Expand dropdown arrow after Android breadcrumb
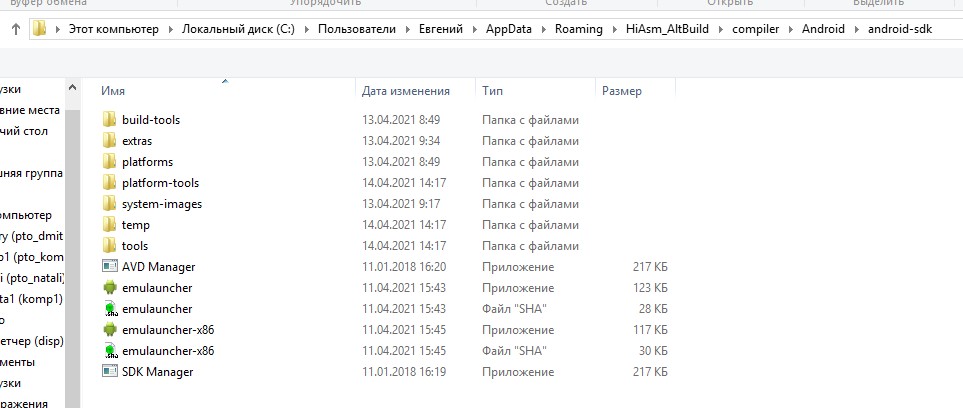Viewport: 963px width, 408px height. click(857, 29)
